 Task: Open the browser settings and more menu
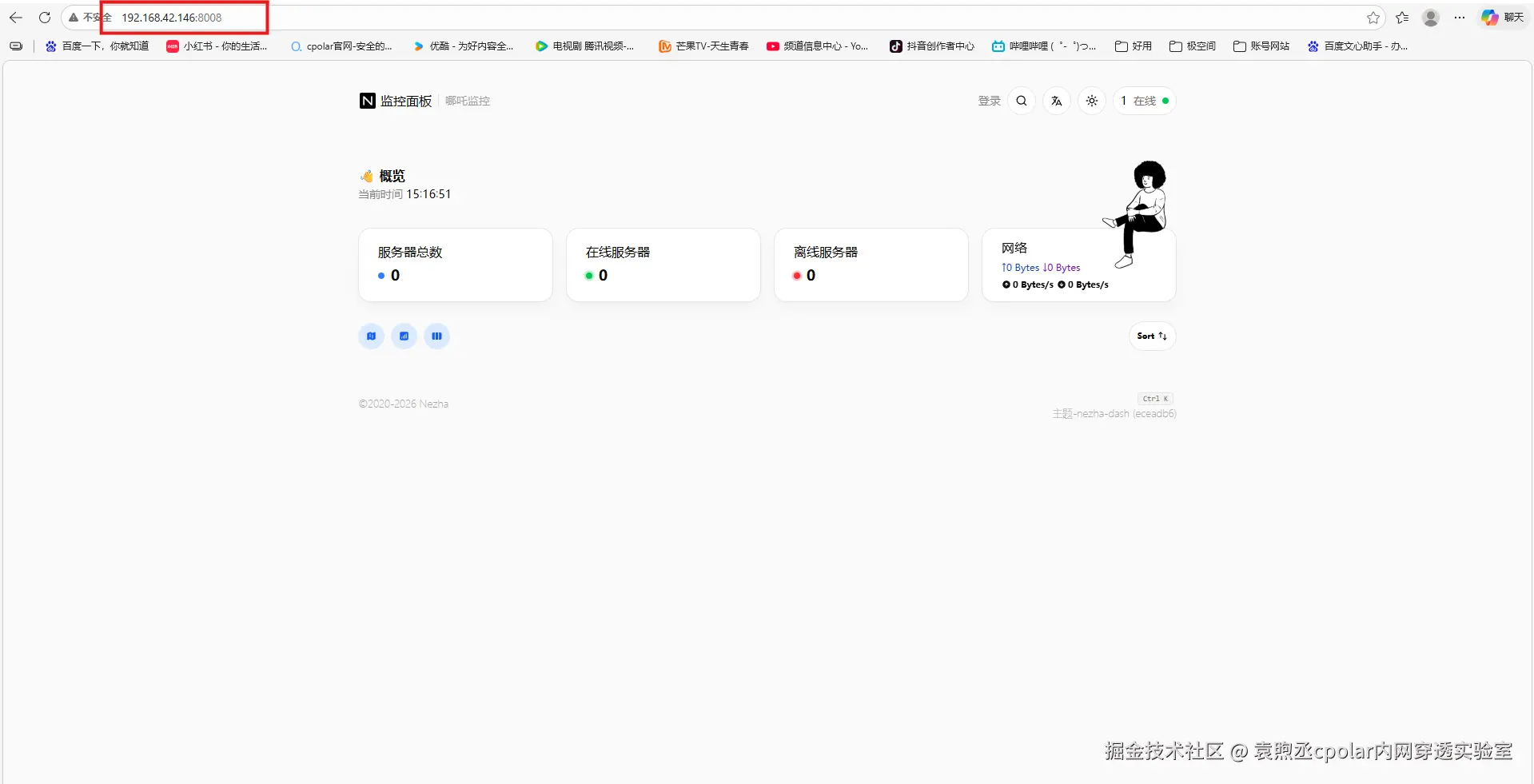(1460, 18)
